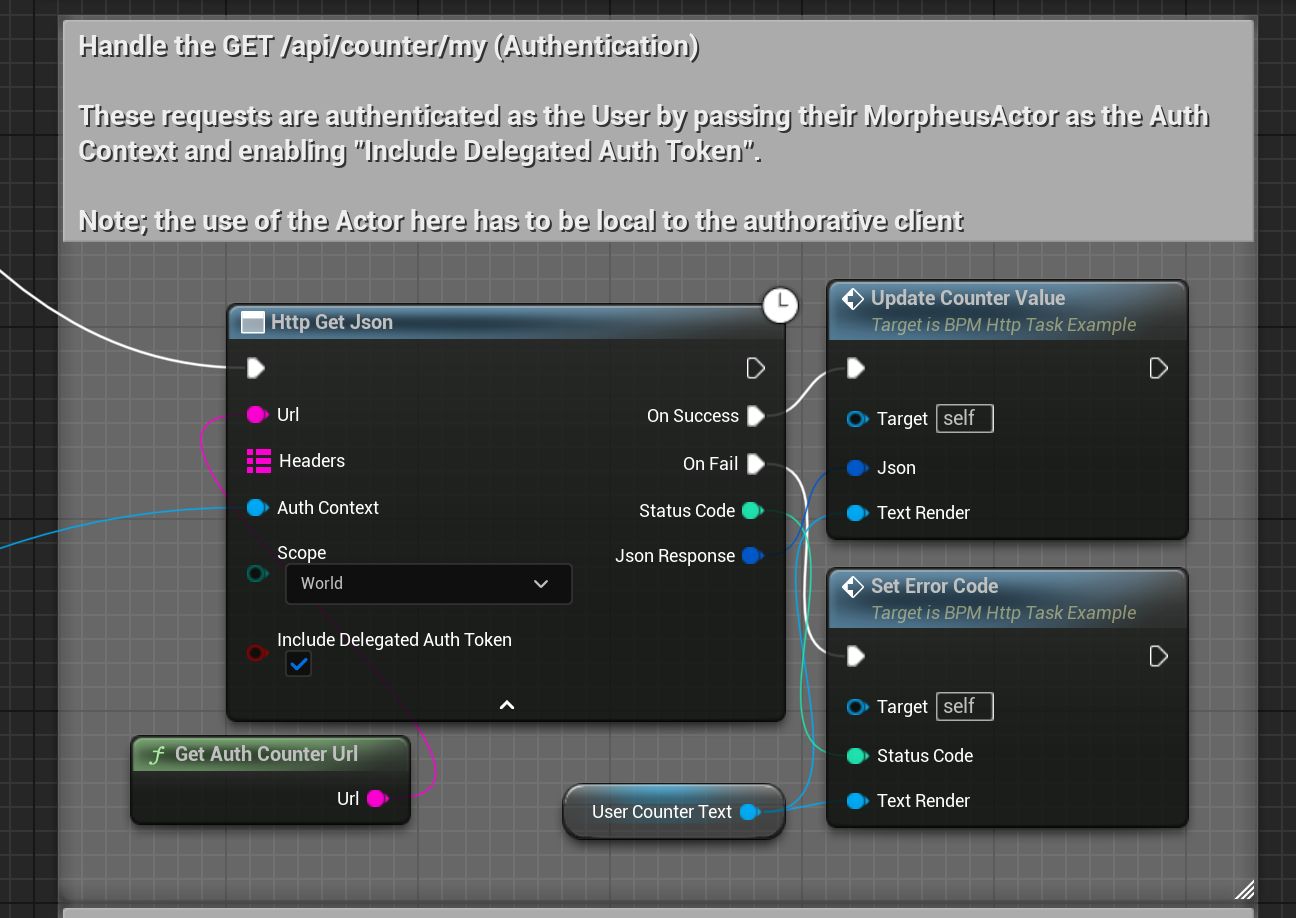The image size is (1296, 918).
Task: Uncheck Include Delegated Auth Token checkbox
Action: pyautogui.click(x=298, y=663)
